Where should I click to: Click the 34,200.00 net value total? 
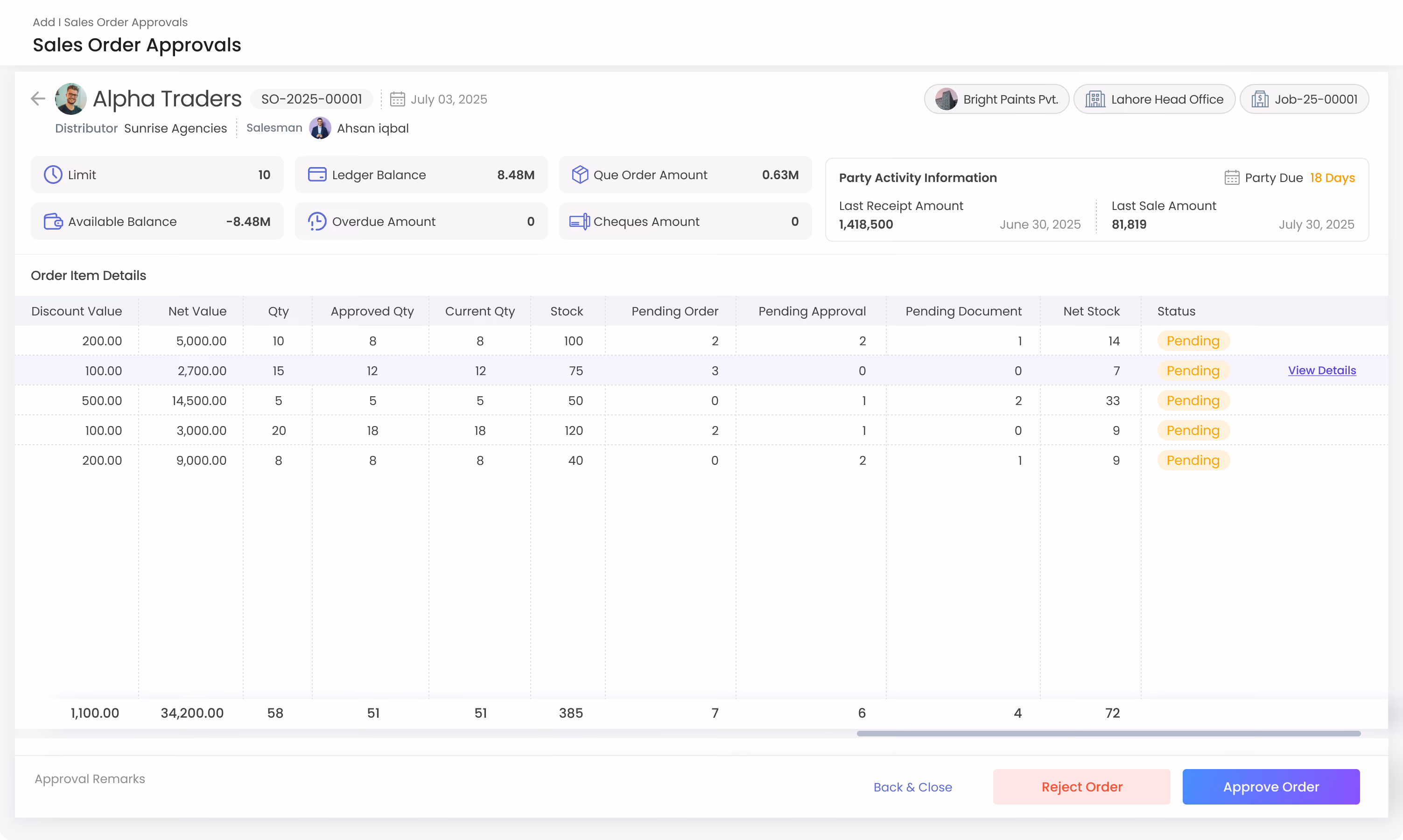point(192,713)
